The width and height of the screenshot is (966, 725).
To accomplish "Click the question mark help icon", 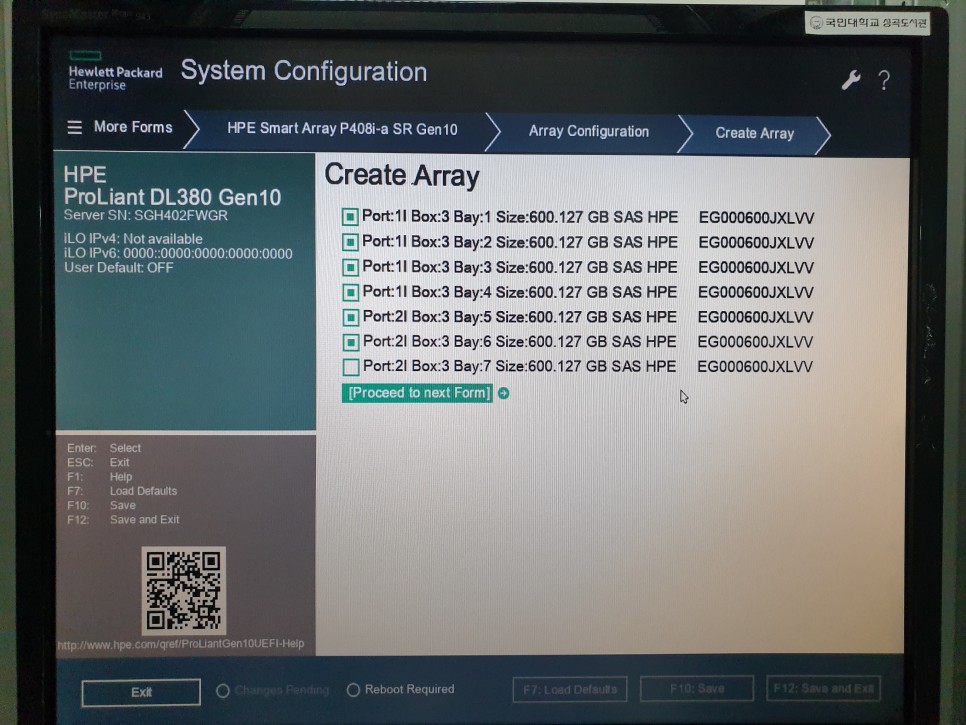I will coord(884,81).
